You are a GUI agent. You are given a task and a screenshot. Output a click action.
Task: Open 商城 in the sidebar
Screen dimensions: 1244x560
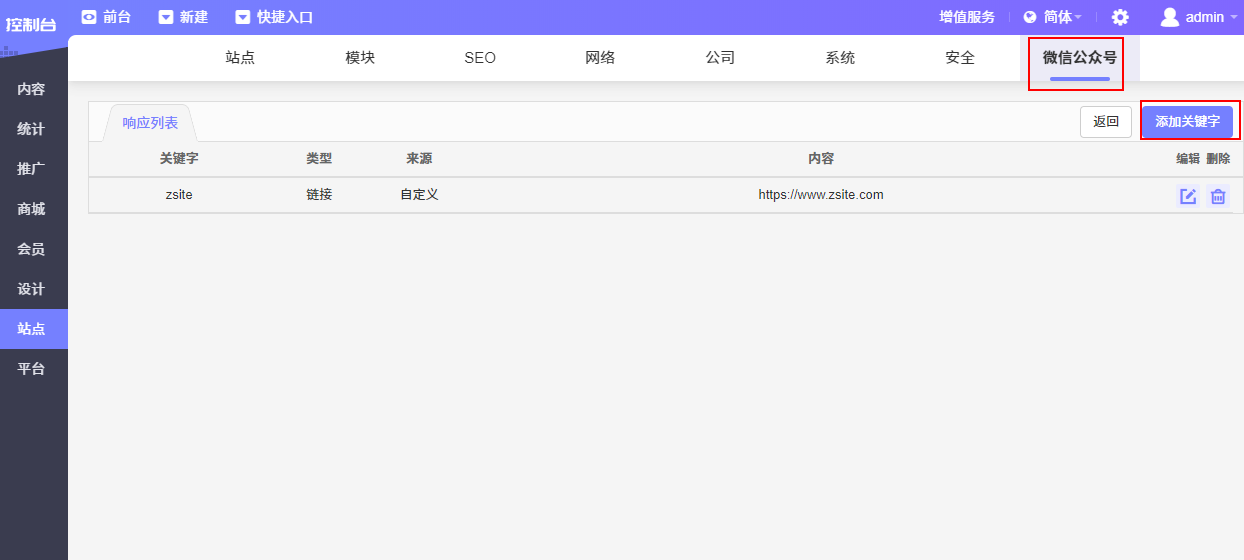[32, 209]
